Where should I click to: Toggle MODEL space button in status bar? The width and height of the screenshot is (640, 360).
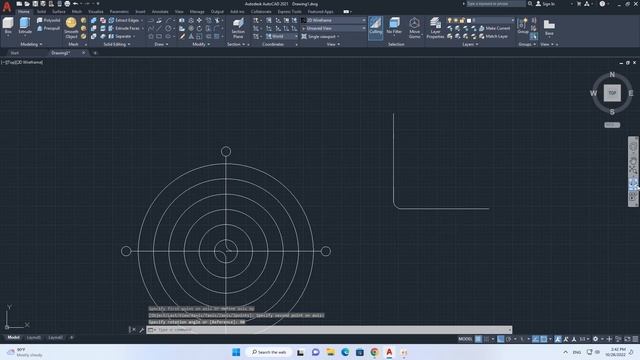pyautogui.click(x=465, y=339)
